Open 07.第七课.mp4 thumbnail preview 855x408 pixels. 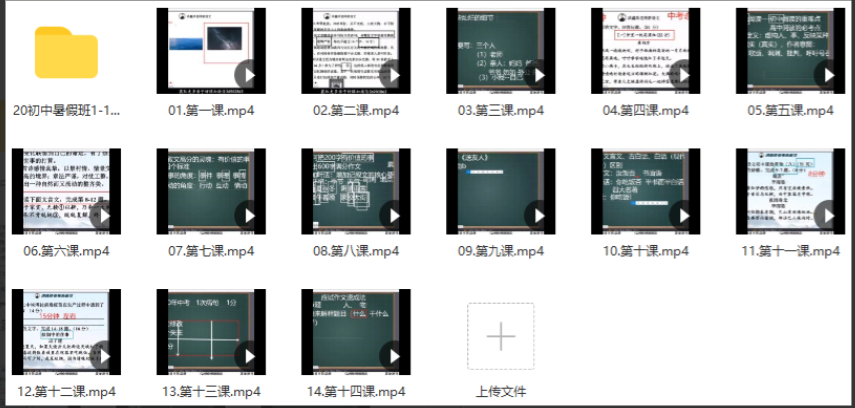(x=211, y=191)
